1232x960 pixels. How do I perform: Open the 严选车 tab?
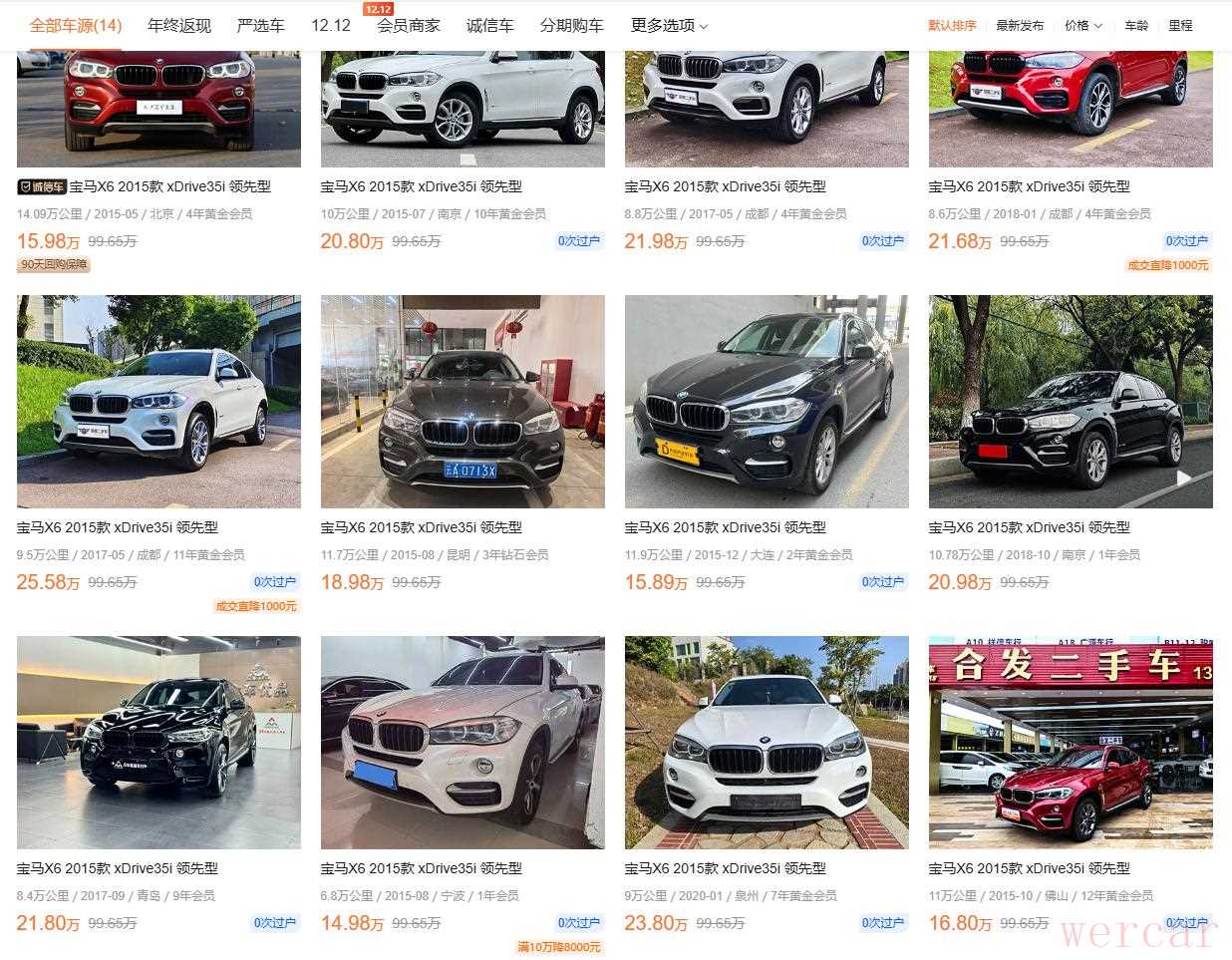tap(260, 25)
